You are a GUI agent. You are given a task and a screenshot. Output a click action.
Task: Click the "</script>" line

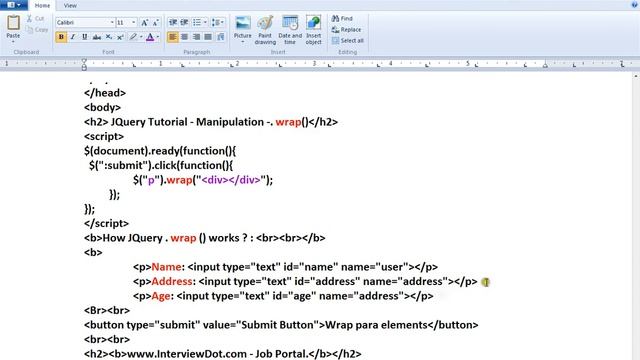(107, 224)
